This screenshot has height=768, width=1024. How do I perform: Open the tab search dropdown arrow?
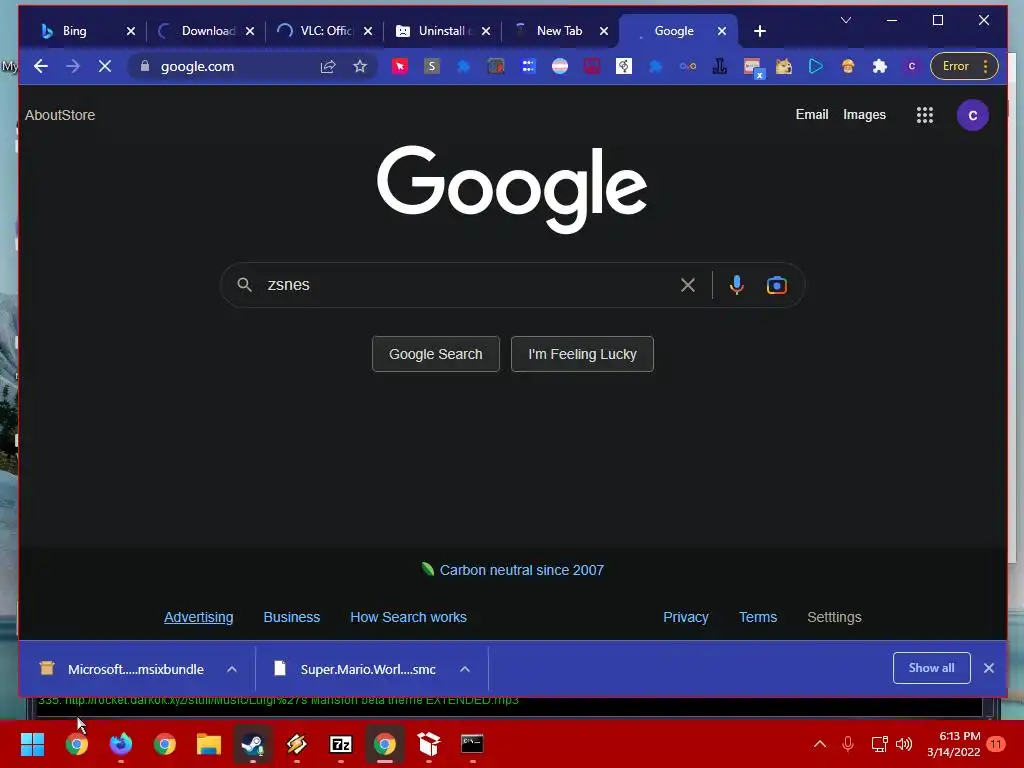pyautogui.click(x=846, y=20)
